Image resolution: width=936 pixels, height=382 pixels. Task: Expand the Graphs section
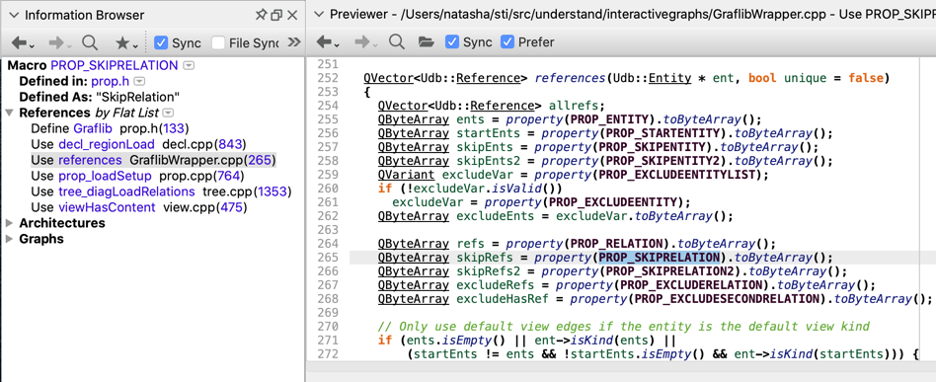tap(10, 239)
